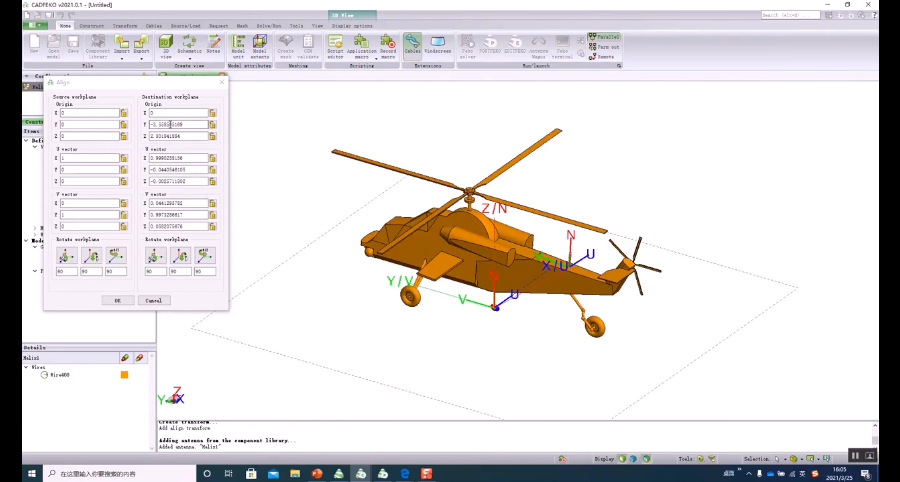
Task: Toggle lock on source origin Z
Action: [x=123, y=136]
